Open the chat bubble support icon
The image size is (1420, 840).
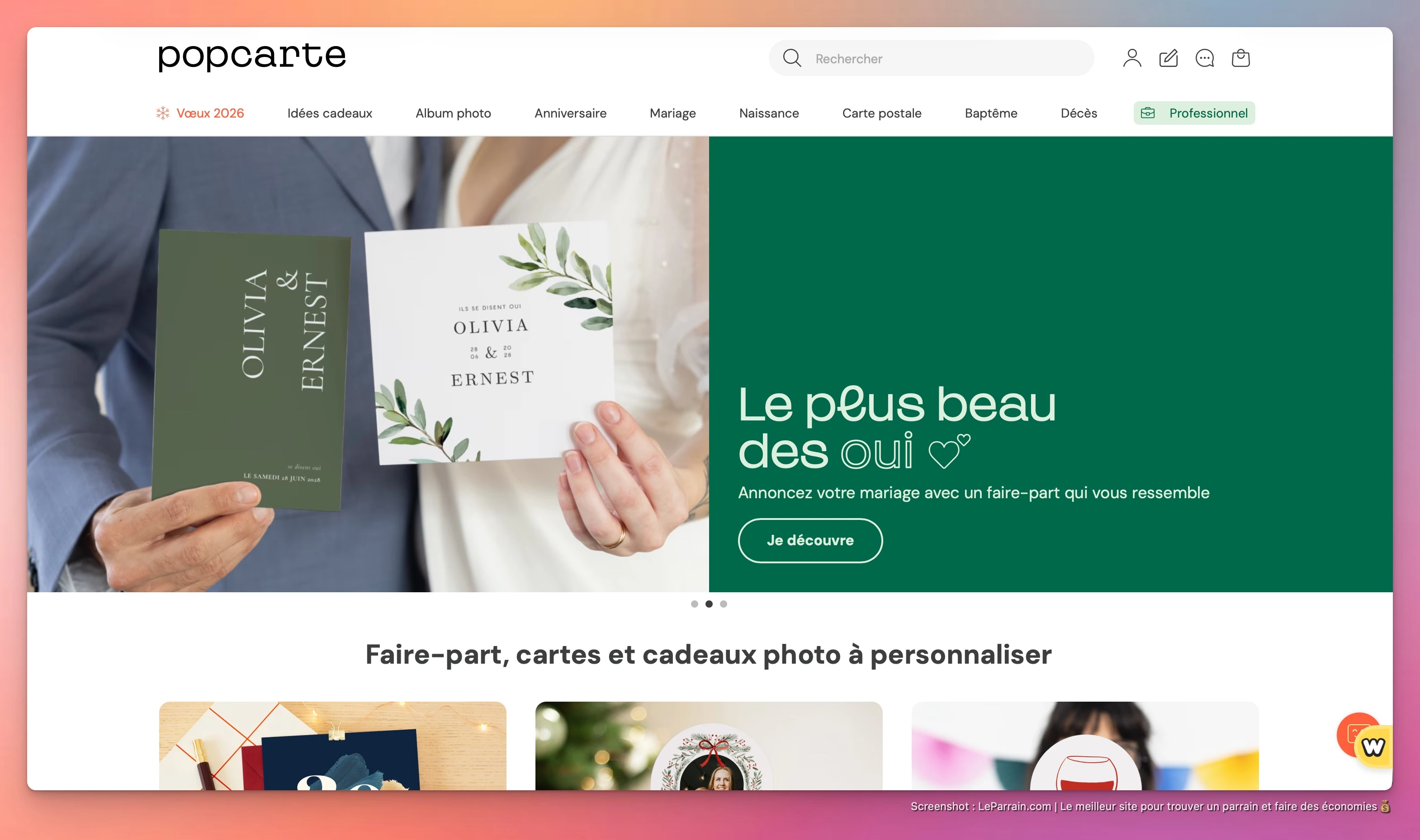1205,58
